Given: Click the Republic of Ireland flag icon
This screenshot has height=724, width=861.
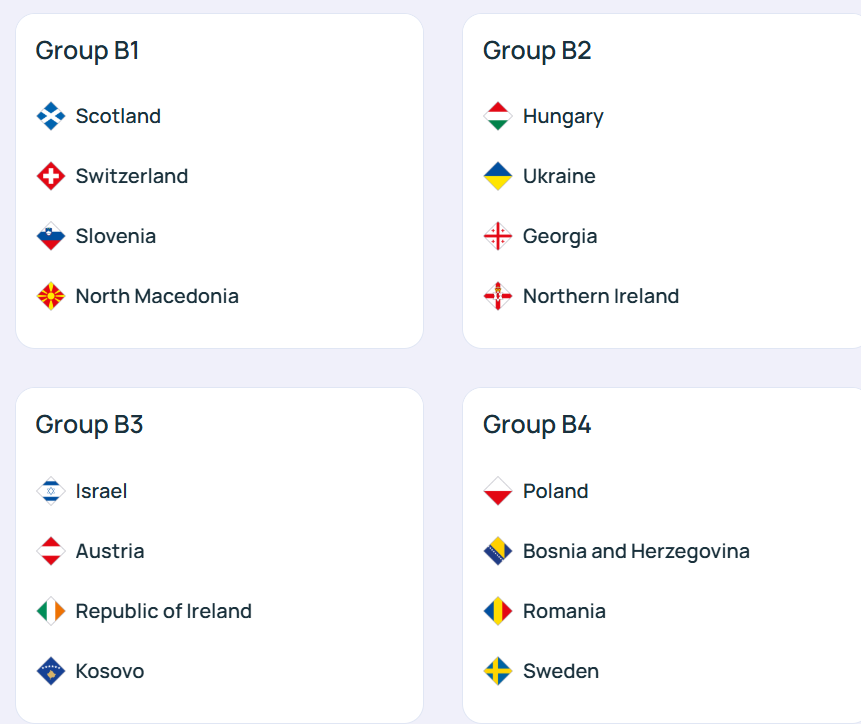Looking at the screenshot, I should [x=51, y=611].
